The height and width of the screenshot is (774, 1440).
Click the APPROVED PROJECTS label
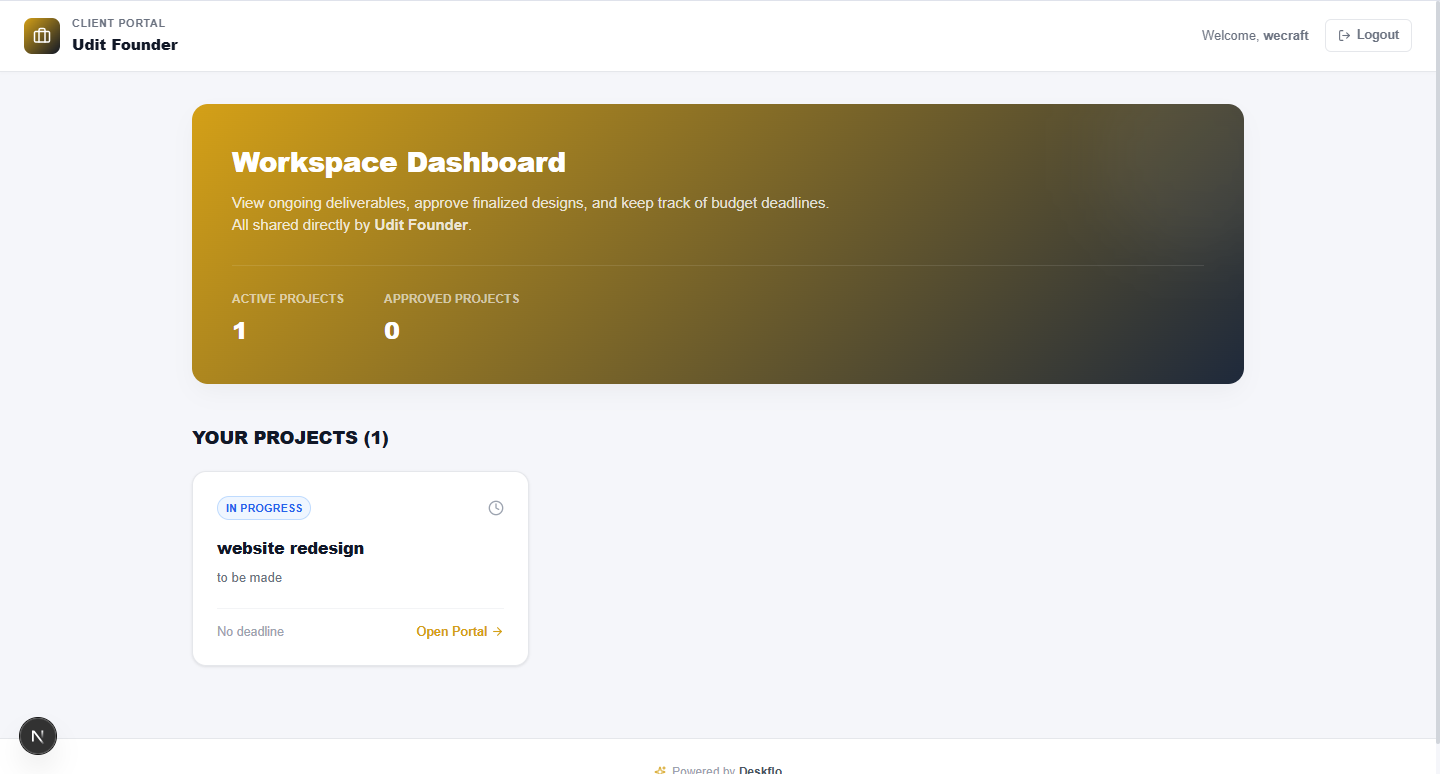[x=451, y=299]
